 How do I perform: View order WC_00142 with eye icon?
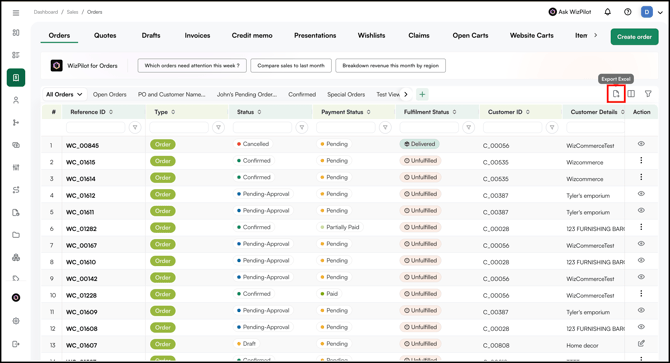tap(641, 277)
